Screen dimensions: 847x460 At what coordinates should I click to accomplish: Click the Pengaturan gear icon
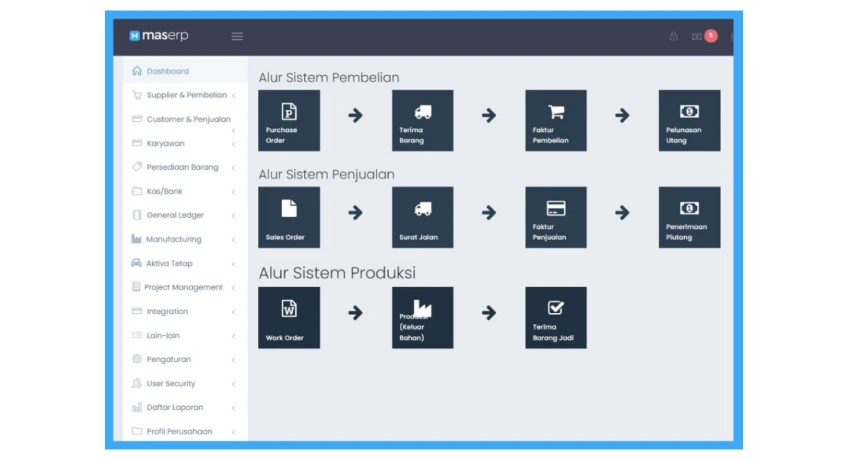[x=137, y=359]
